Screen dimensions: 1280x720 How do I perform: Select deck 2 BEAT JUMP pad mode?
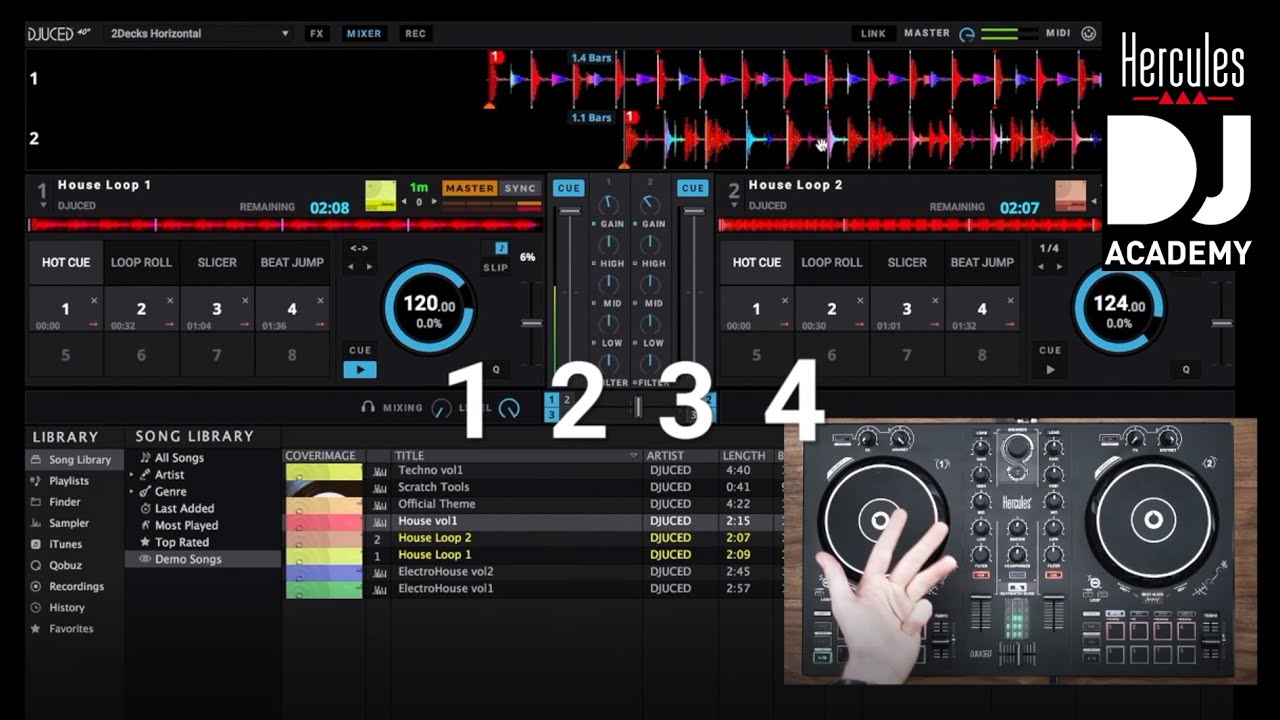pyautogui.click(x=982, y=262)
